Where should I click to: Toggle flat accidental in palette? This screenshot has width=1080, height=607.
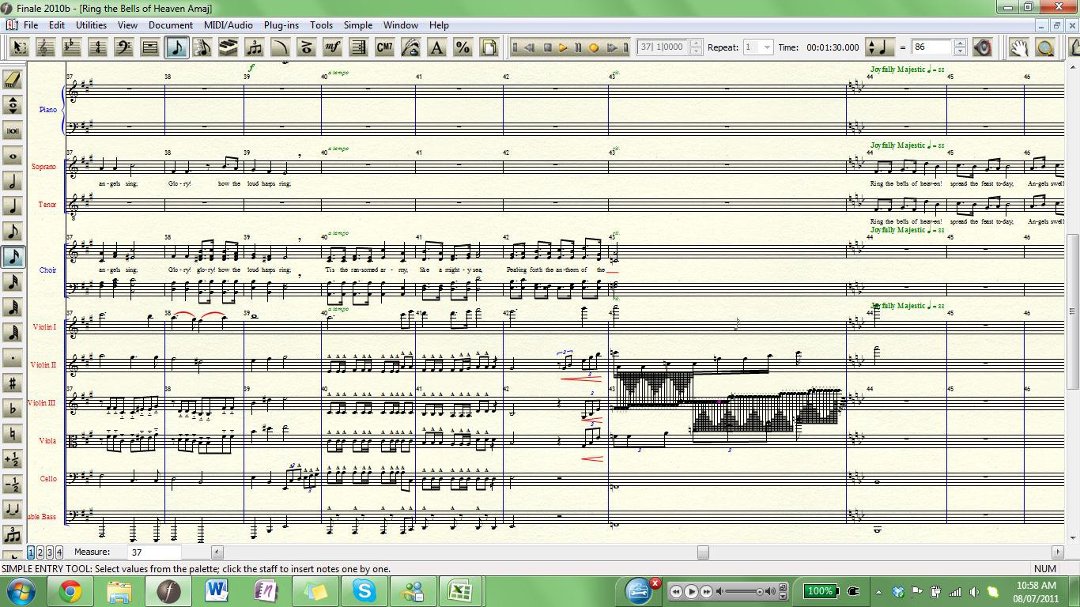(x=12, y=409)
